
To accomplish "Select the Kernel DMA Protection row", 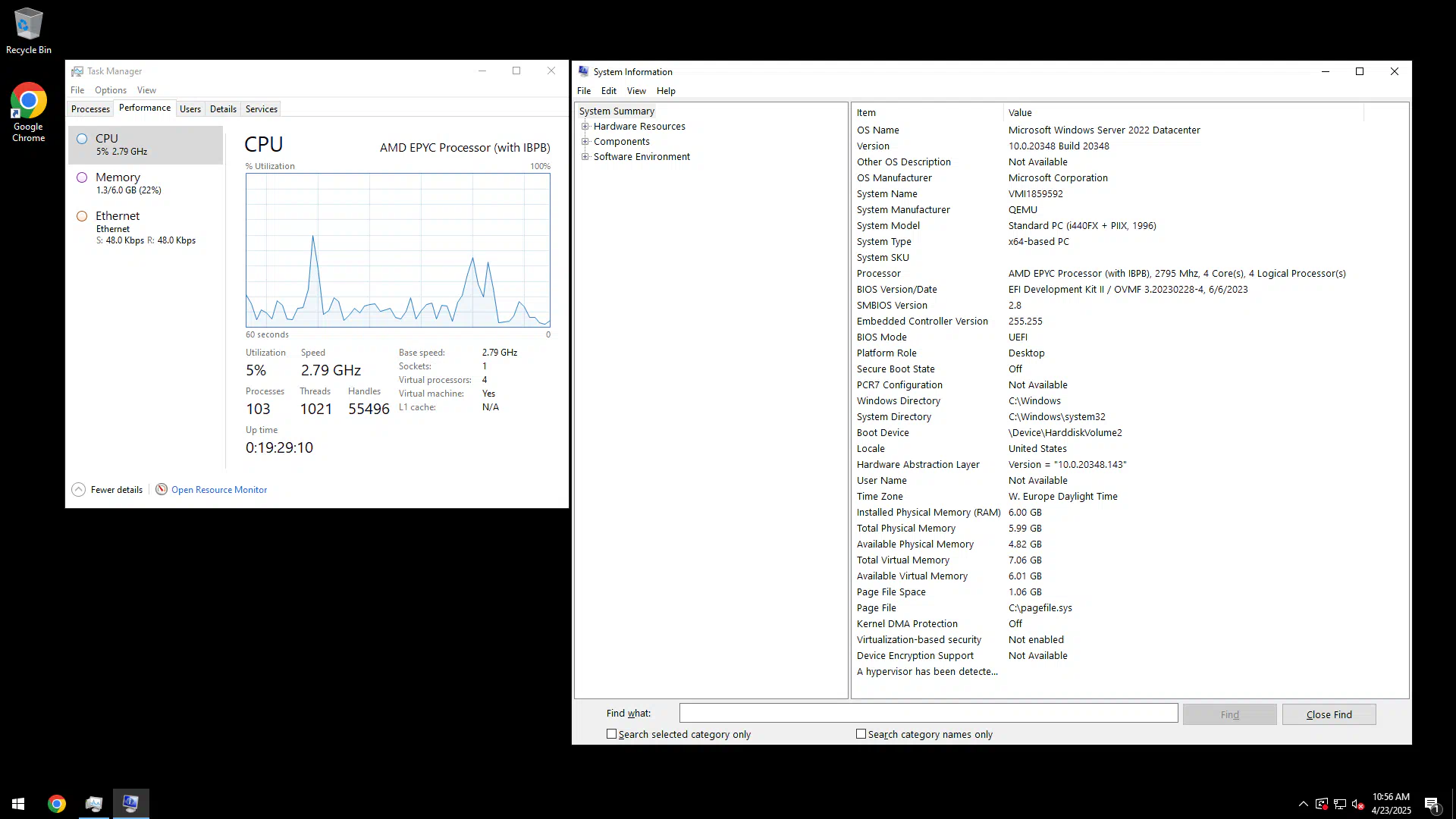I will (x=1107, y=624).
